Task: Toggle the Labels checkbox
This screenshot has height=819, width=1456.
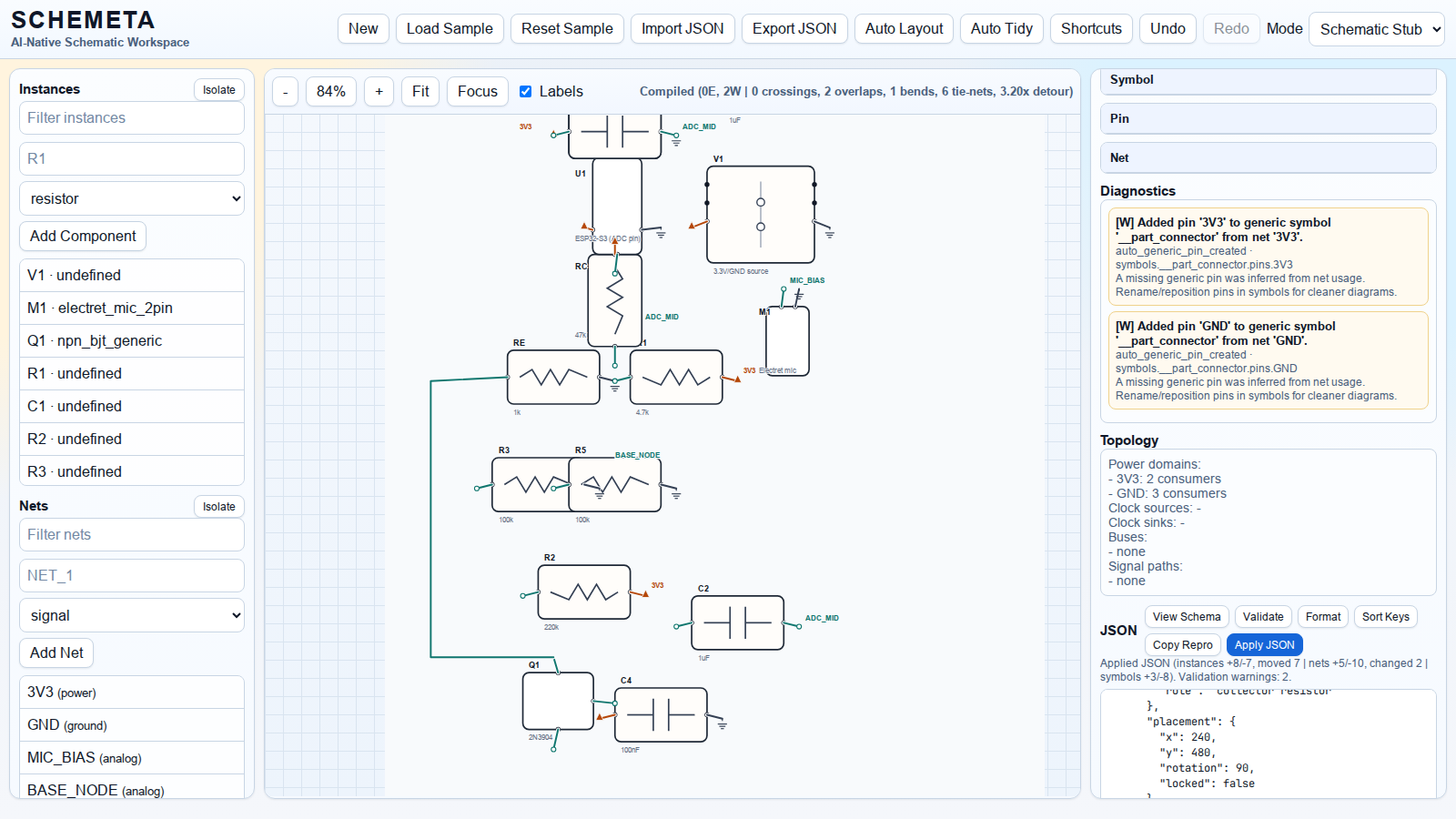Action: [x=525, y=91]
